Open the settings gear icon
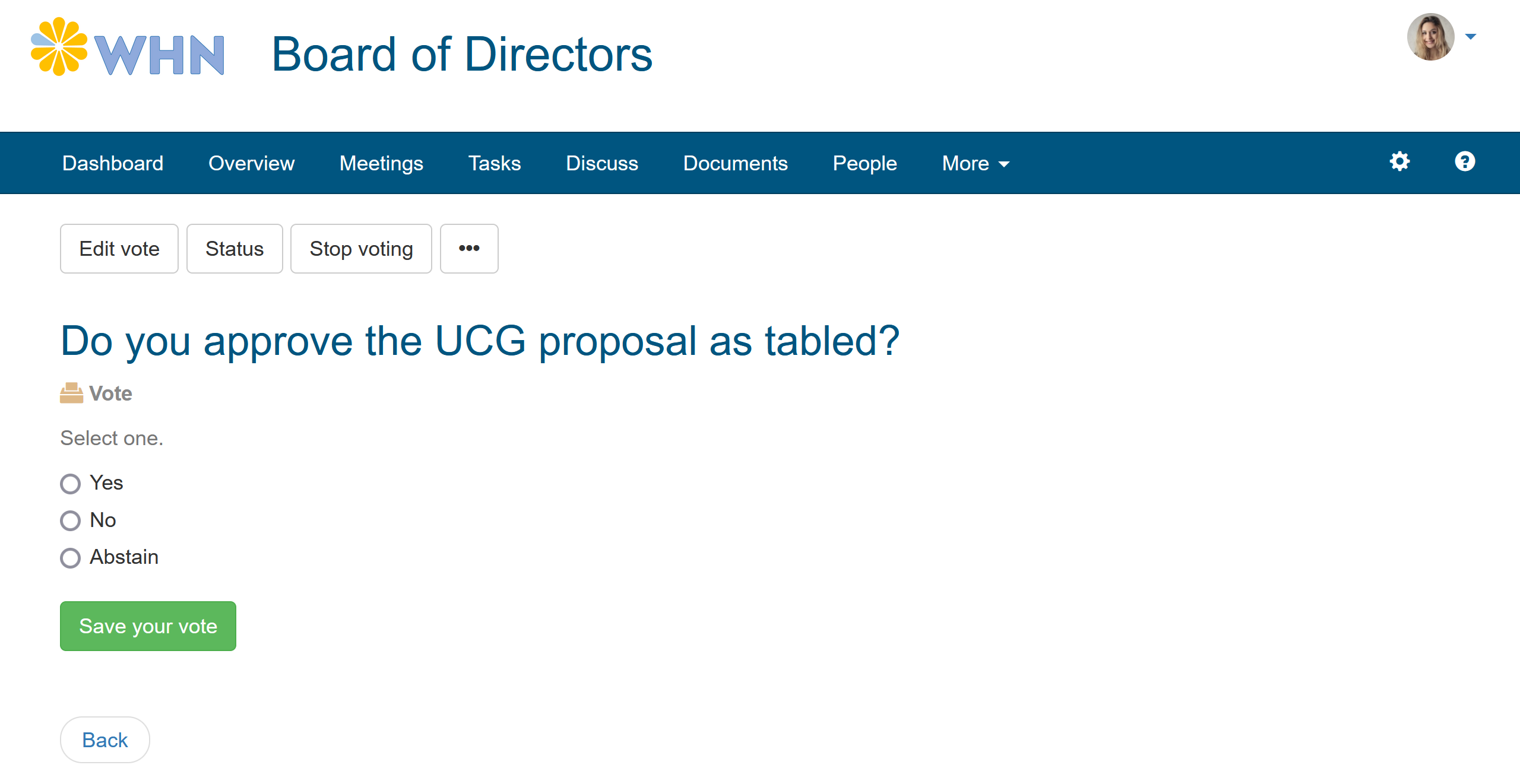 pyautogui.click(x=1399, y=161)
